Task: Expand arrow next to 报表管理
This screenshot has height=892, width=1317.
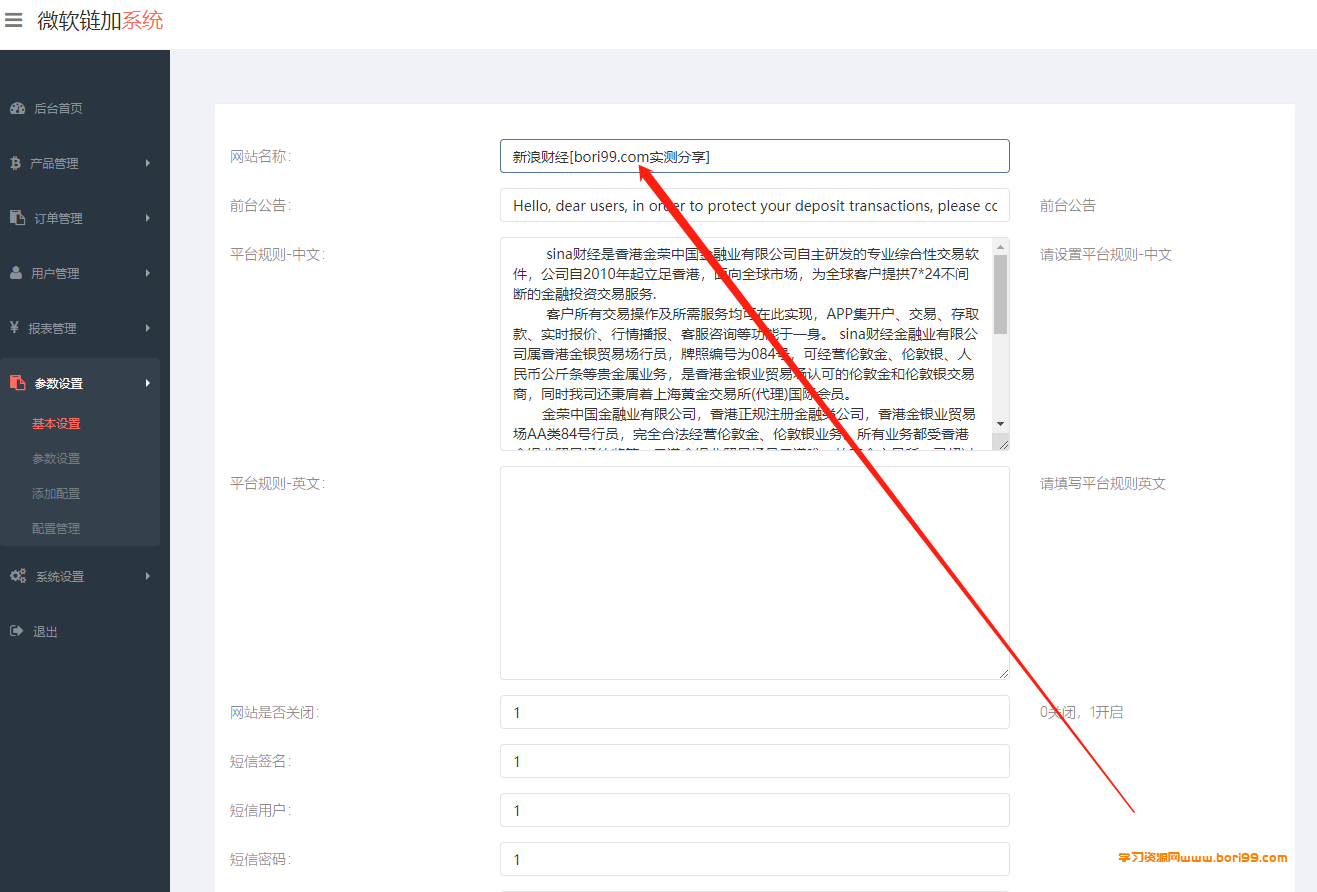Action: 148,328
